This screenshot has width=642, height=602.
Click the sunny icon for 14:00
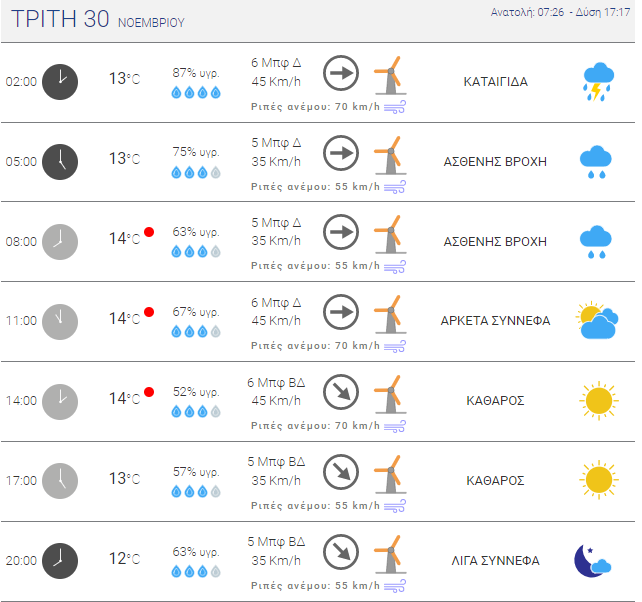[599, 401]
